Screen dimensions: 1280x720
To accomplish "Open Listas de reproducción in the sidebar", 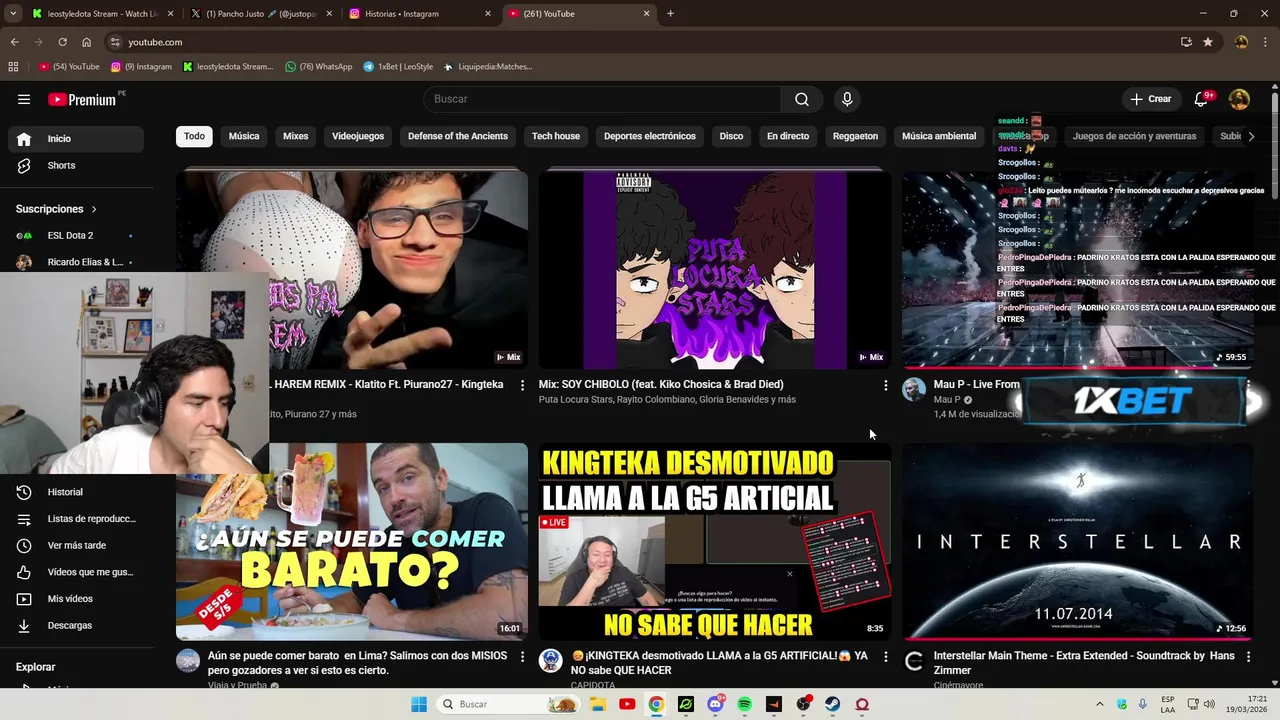I will (76, 519).
